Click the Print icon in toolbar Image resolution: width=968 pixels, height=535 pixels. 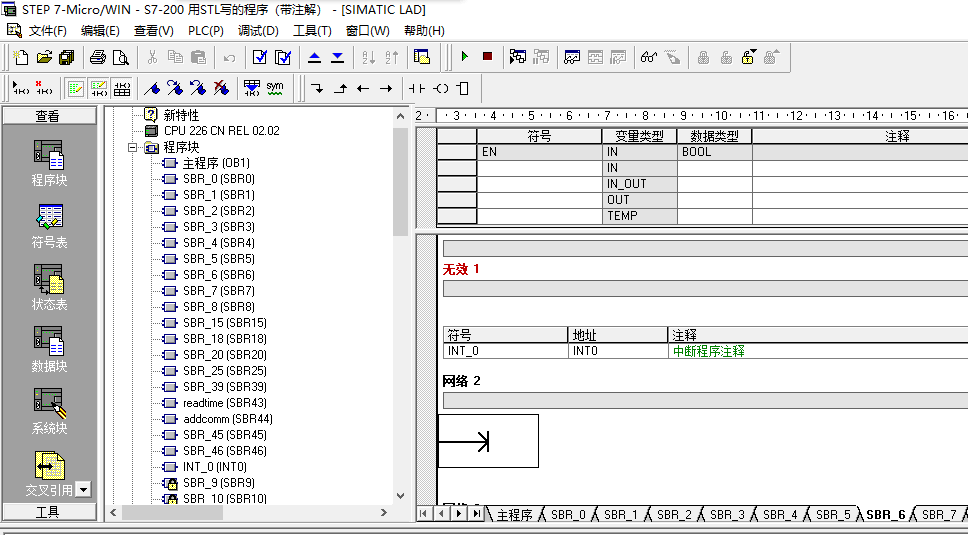(98, 57)
